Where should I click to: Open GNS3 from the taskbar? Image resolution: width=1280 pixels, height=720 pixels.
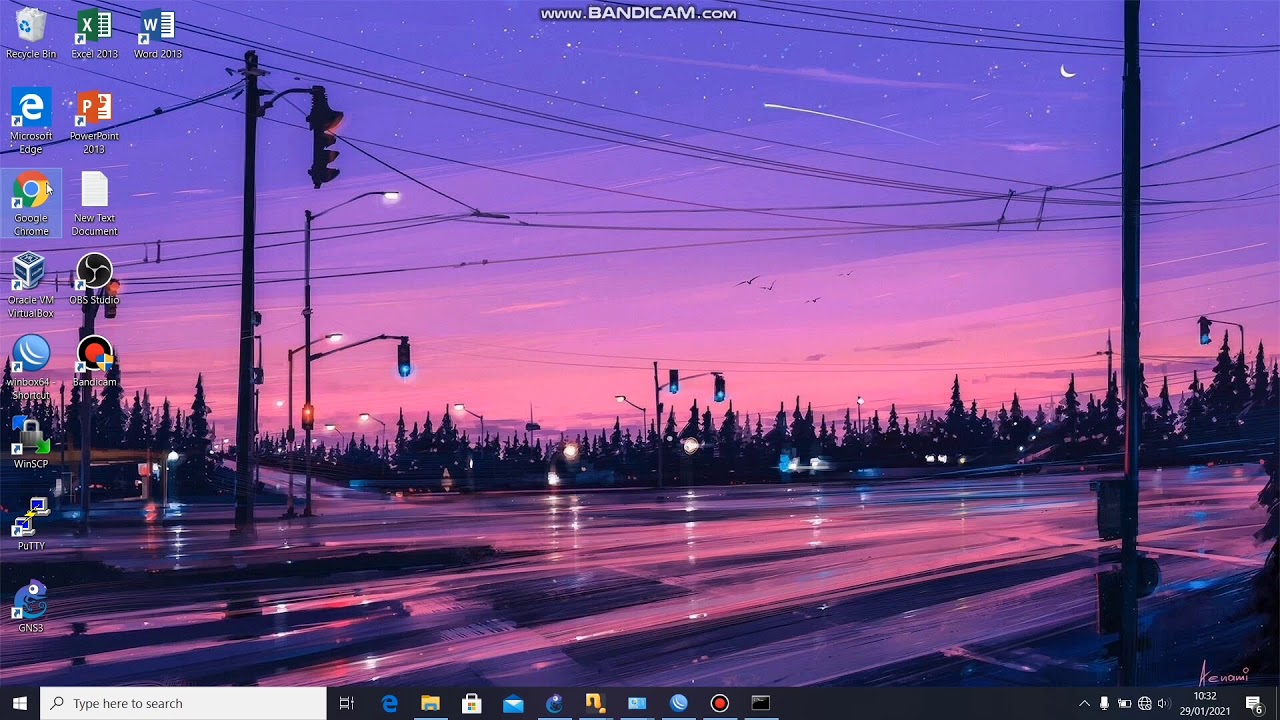[555, 703]
